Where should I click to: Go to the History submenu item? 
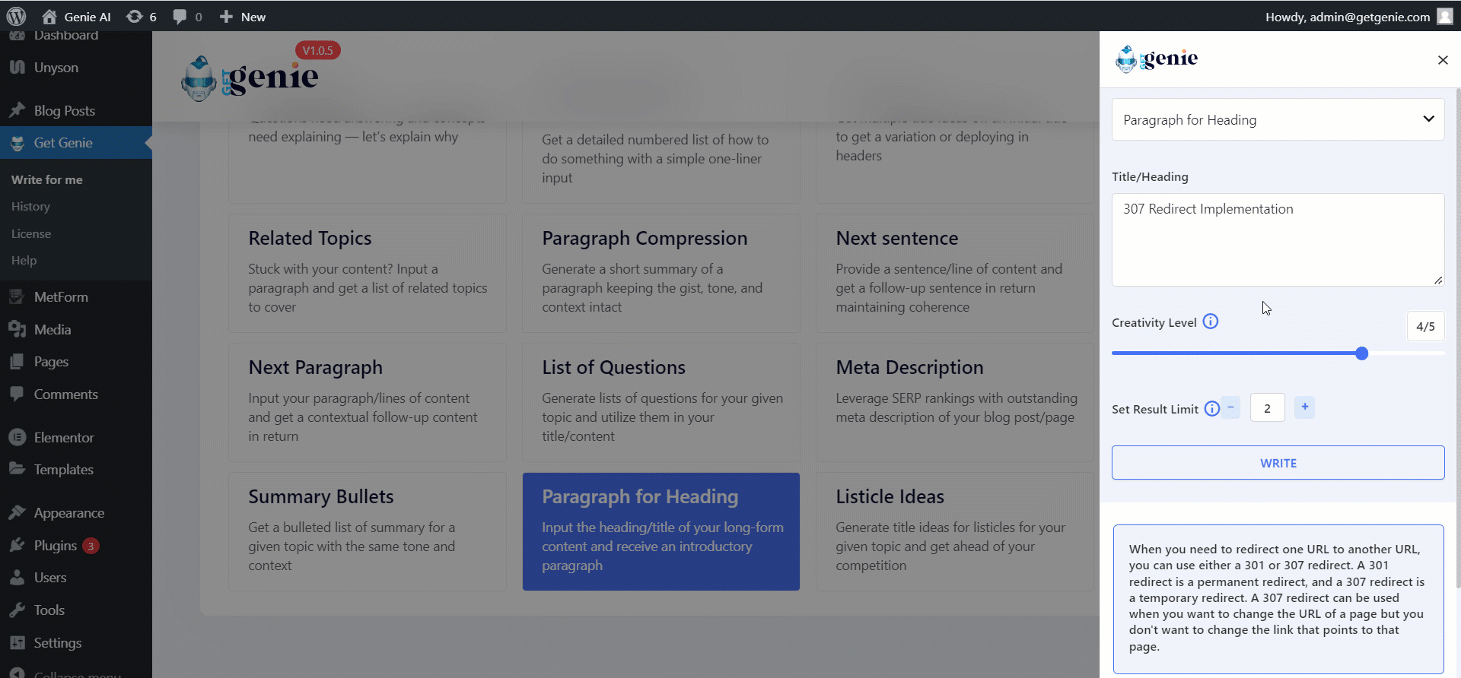tap(30, 206)
